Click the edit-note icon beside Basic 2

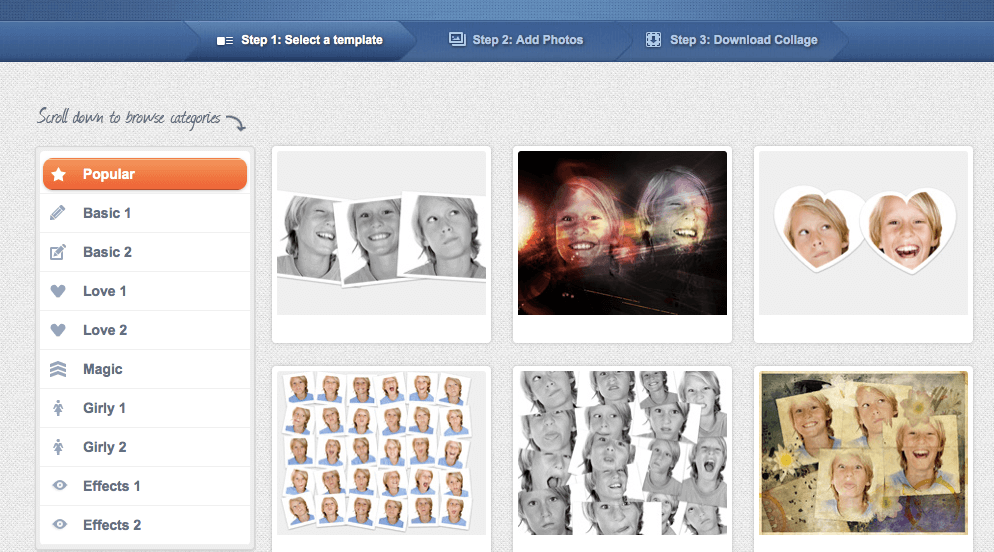[59, 252]
